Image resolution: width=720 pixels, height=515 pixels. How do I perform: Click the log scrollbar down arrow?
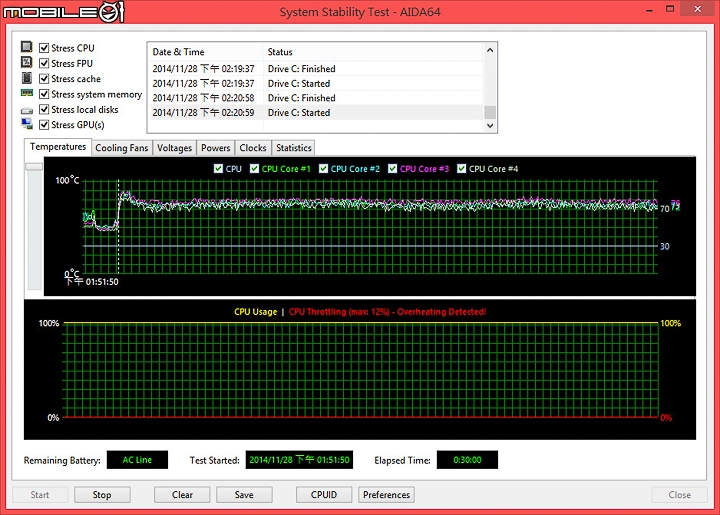click(490, 125)
